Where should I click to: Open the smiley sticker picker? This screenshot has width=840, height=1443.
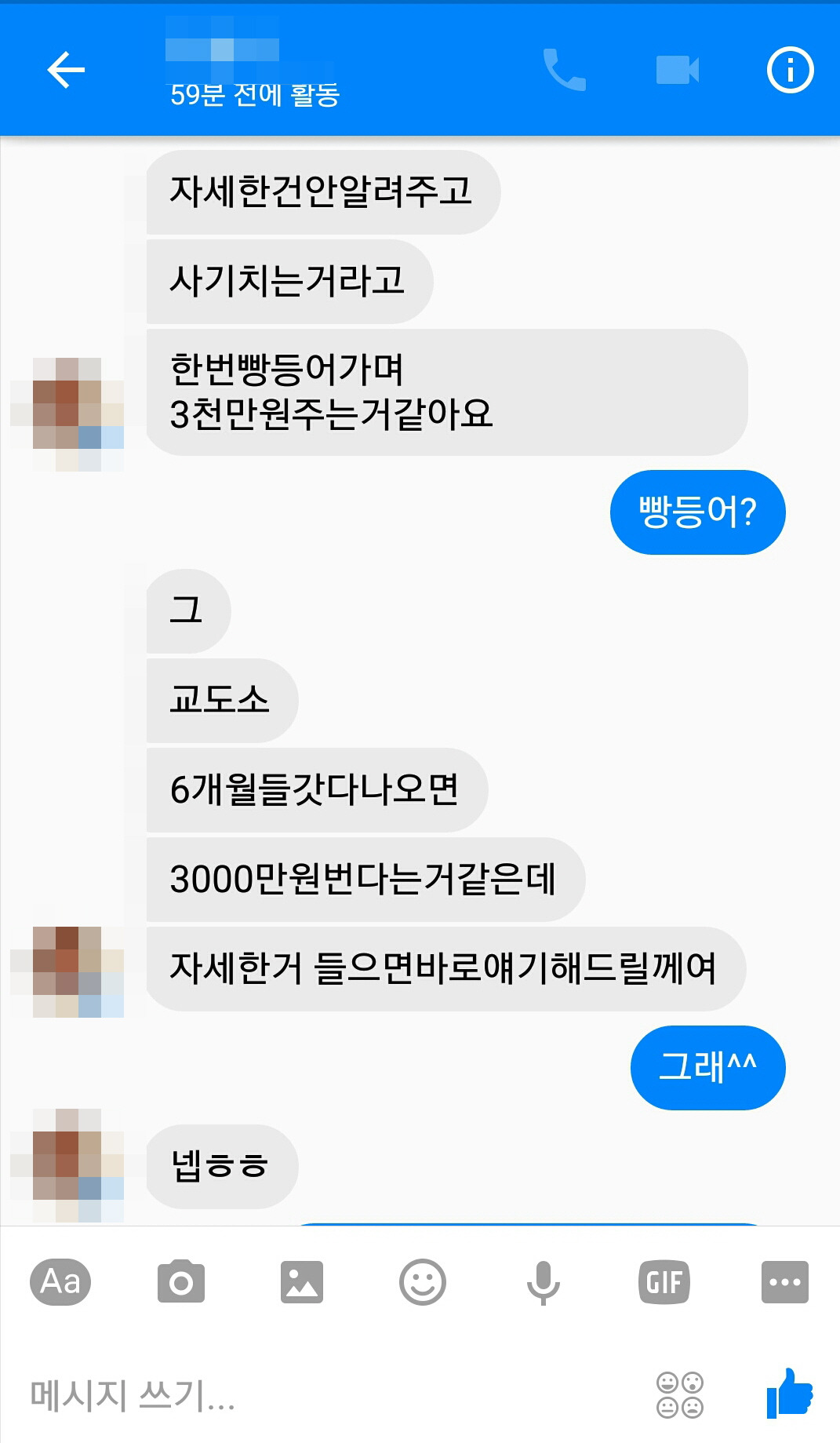pos(423,1282)
